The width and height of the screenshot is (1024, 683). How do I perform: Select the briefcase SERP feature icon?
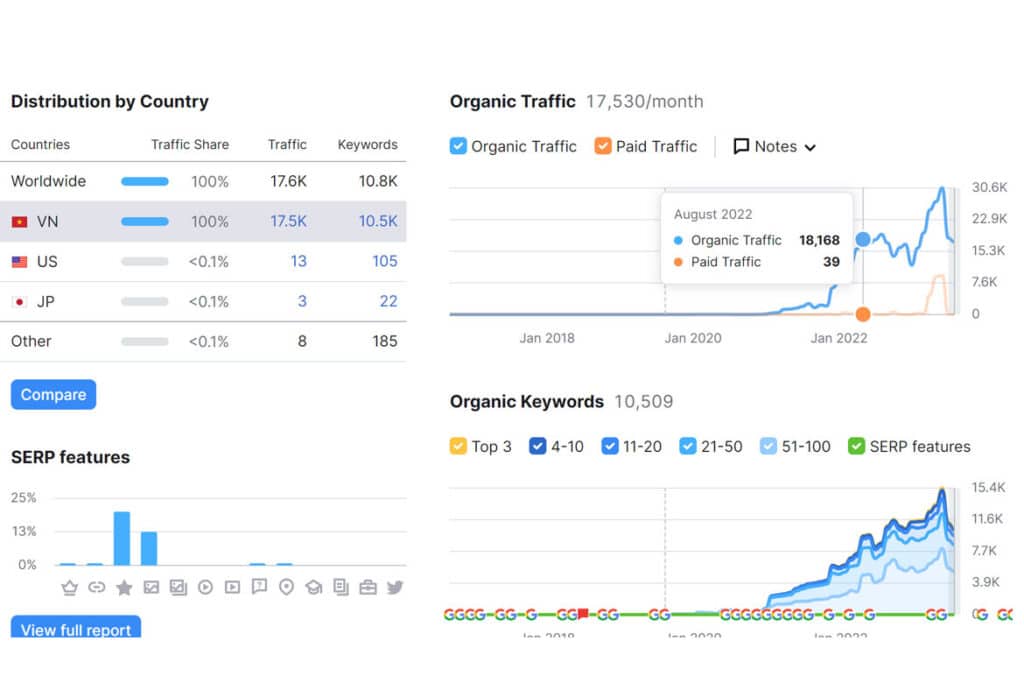coord(368,588)
